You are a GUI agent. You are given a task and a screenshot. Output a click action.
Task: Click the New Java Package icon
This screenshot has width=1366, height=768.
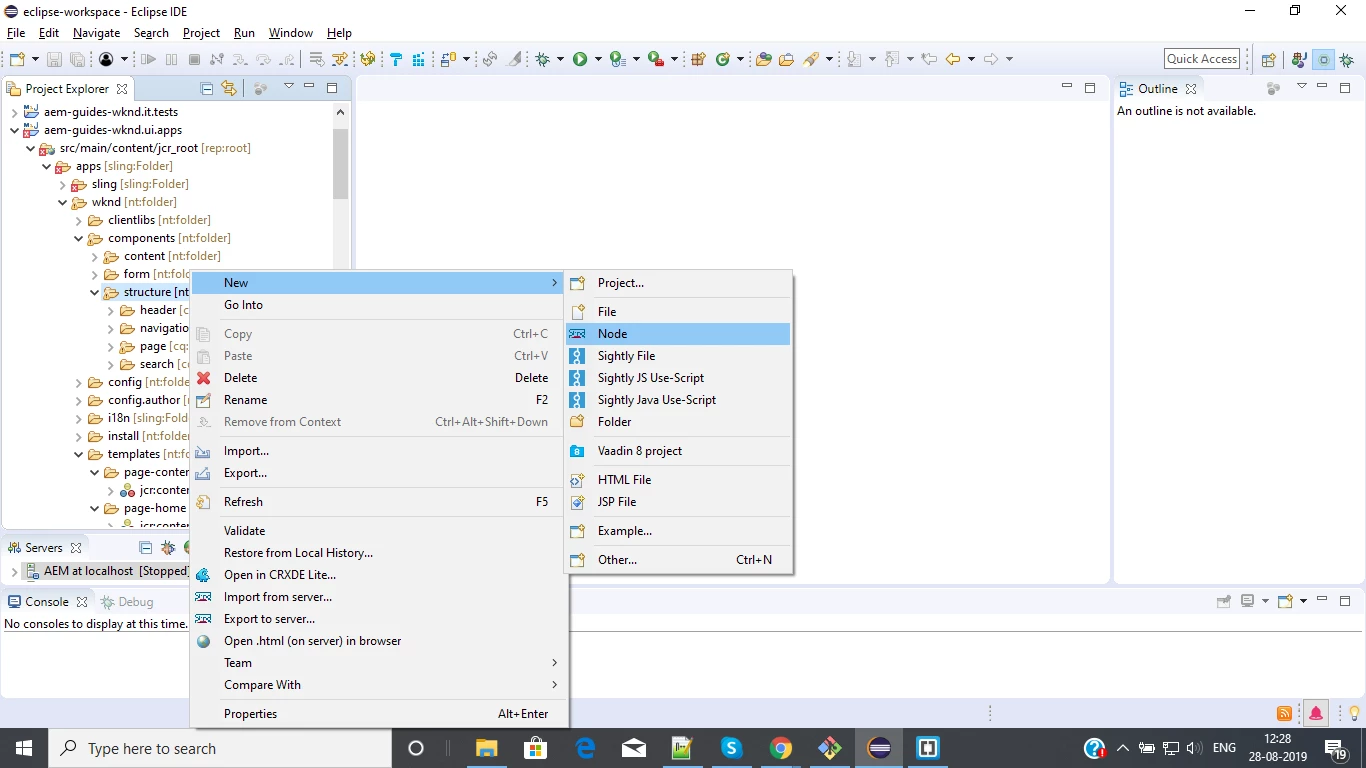click(698, 59)
